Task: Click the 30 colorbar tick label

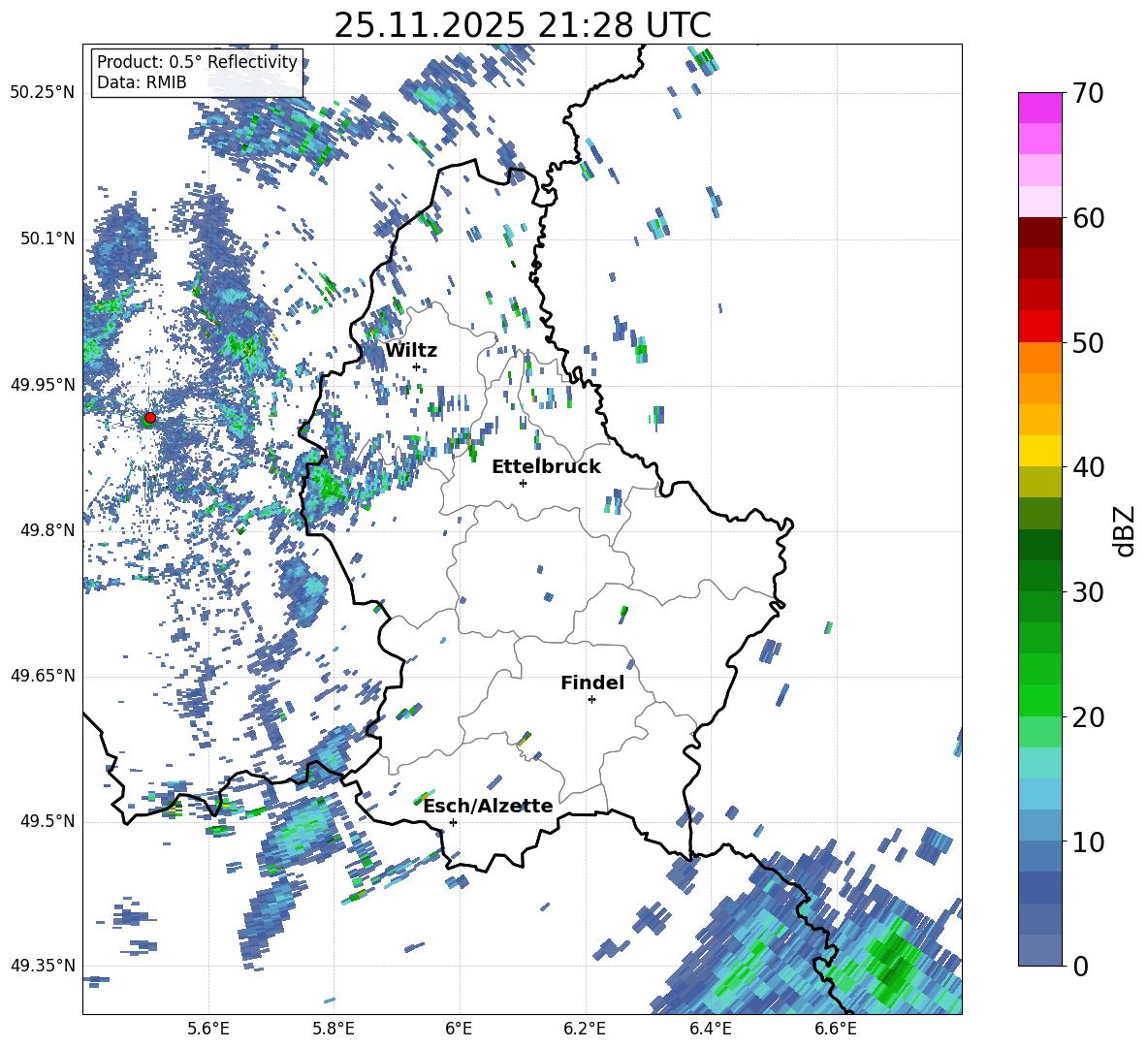Action: pos(1088,592)
